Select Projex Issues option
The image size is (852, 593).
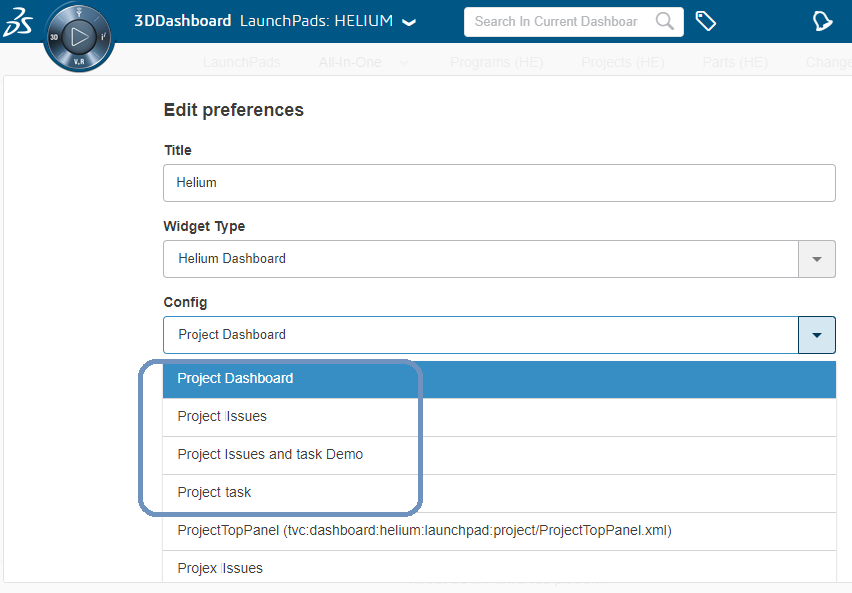coord(220,569)
